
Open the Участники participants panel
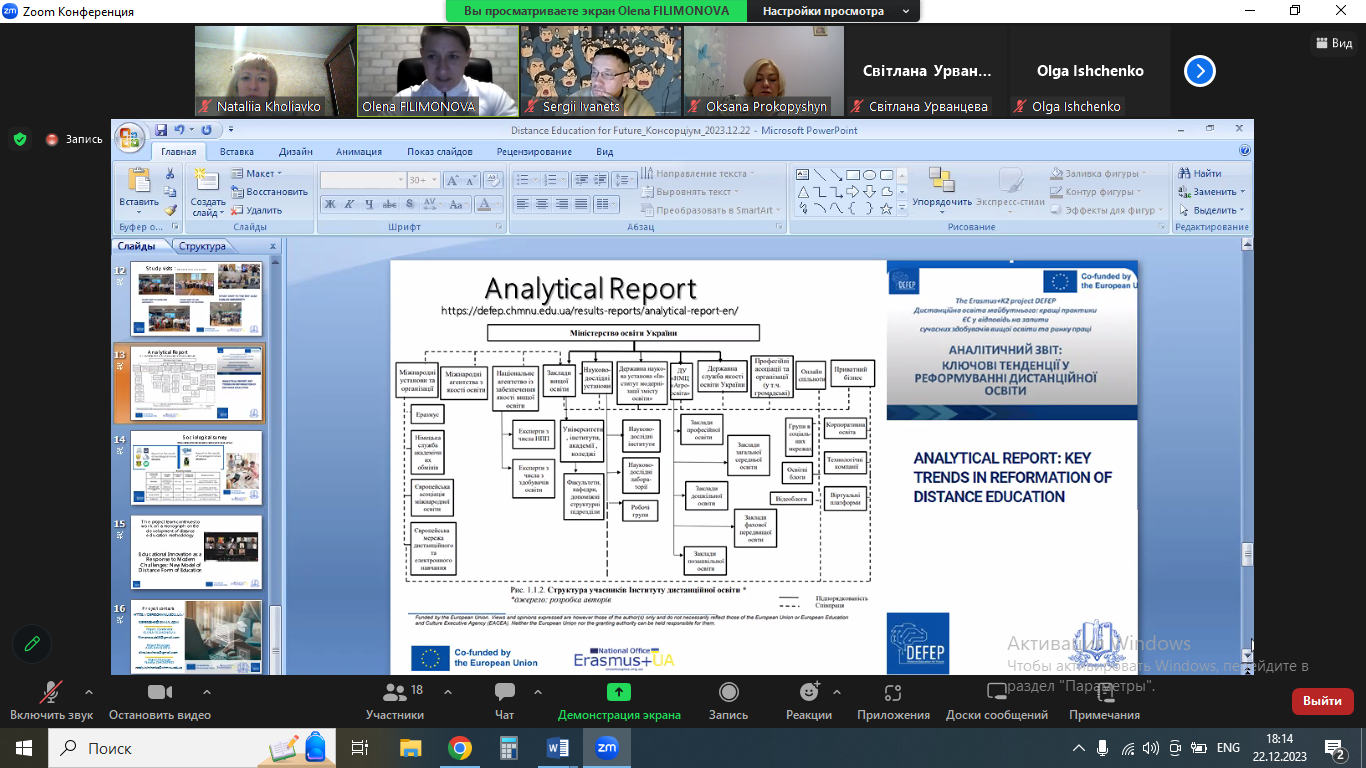[394, 693]
